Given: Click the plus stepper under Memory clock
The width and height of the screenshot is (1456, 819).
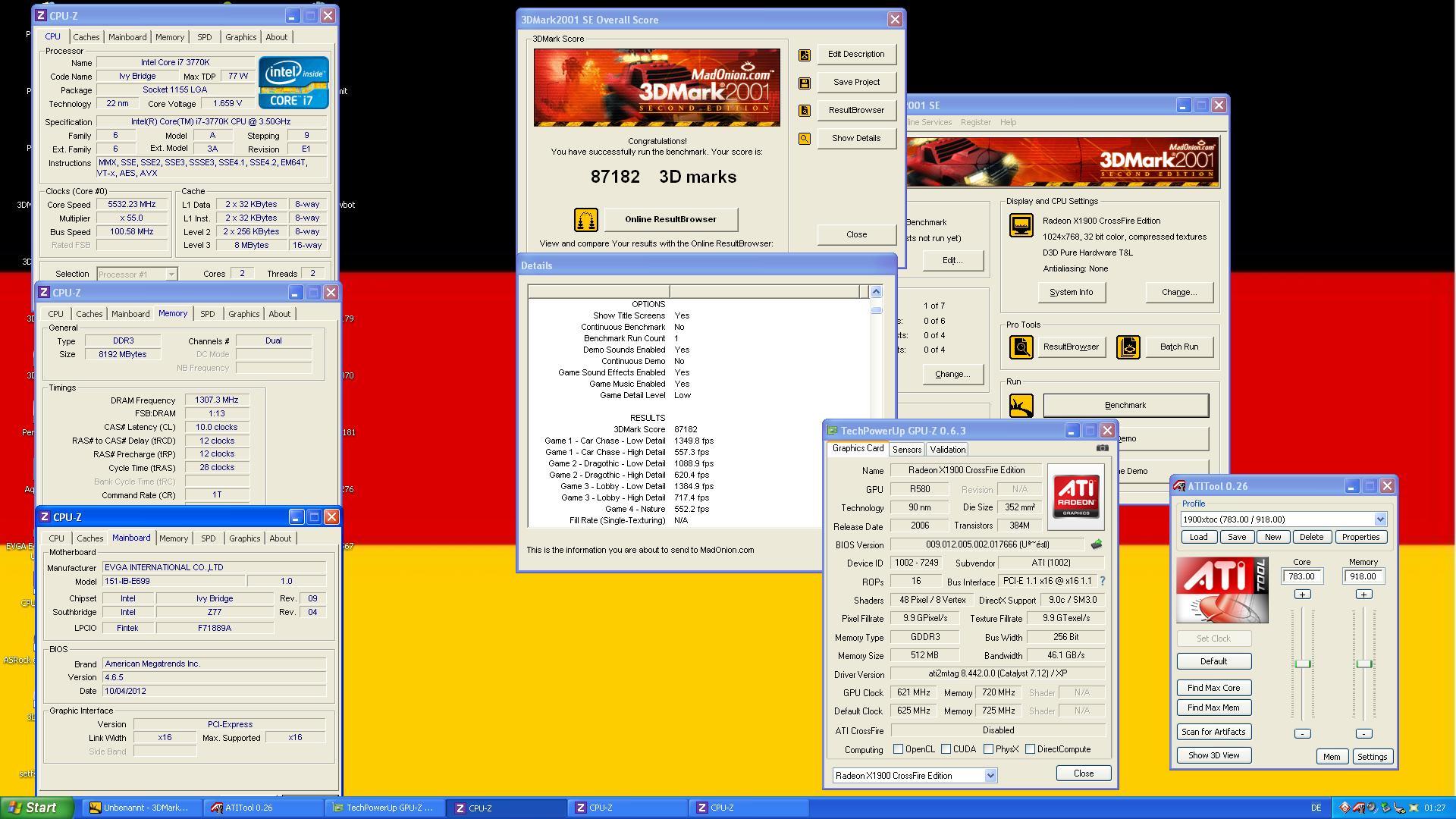Looking at the screenshot, I should [1363, 595].
